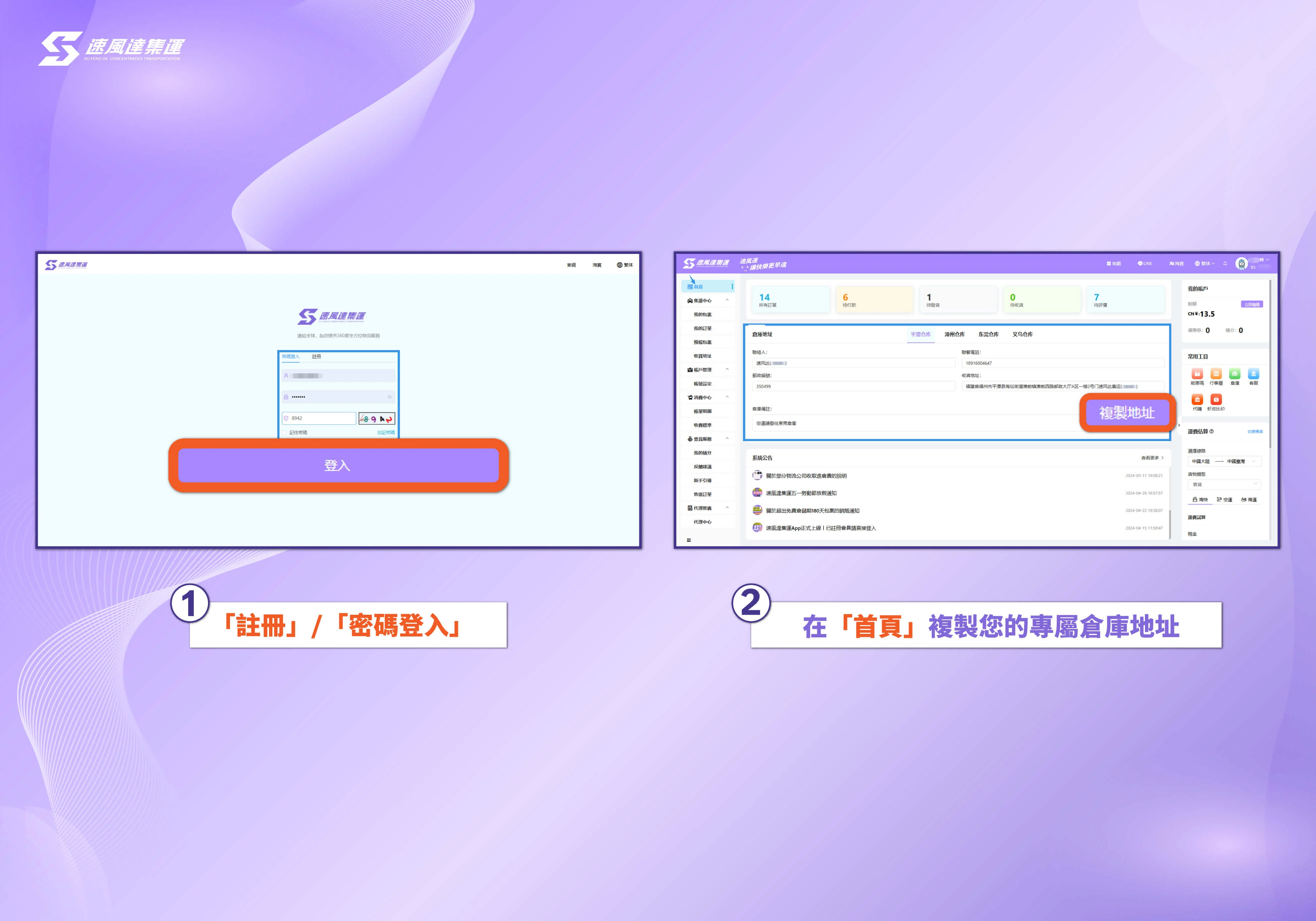Click the 所有訂單 card showing 14
The width and height of the screenshot is (1316, 921).
click(790, 300)
